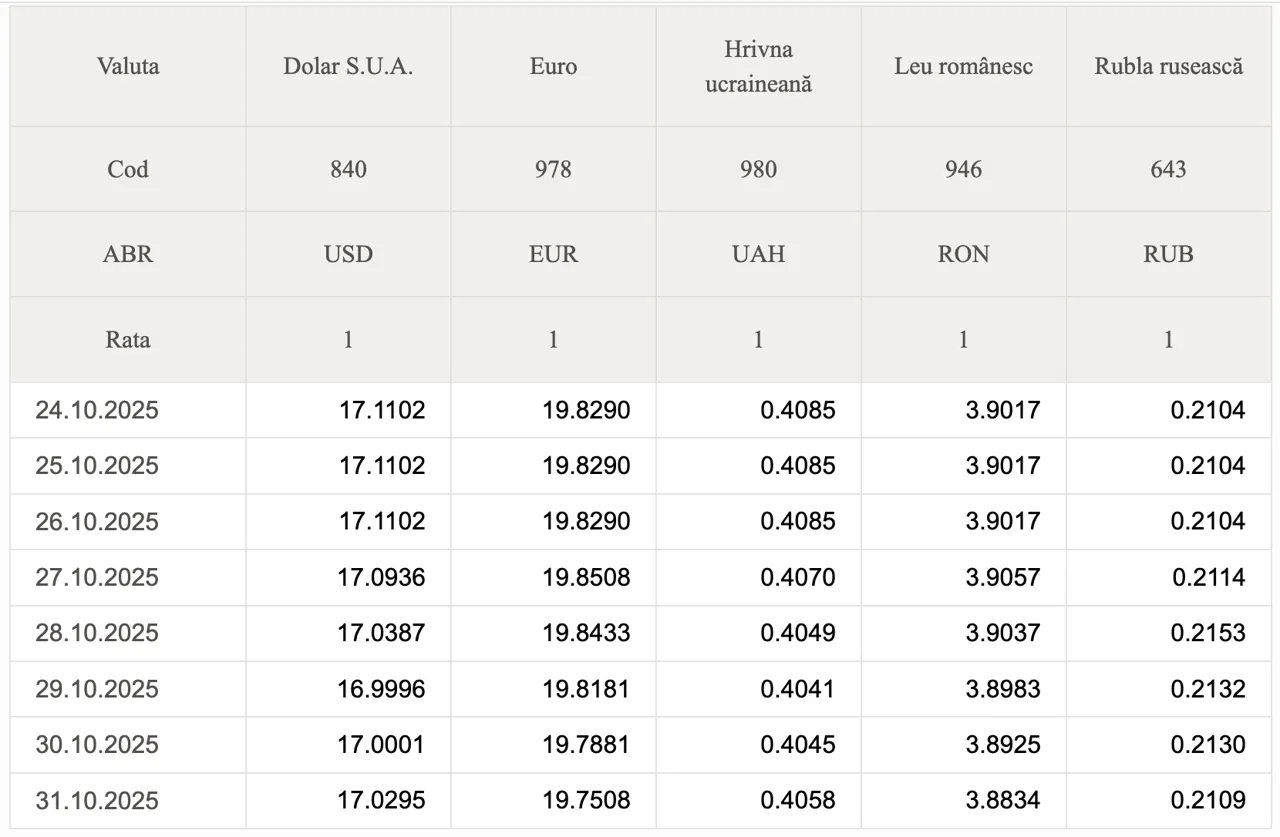This screenshot has width=1280, height=837.
Task: Click the USD rate 16.9996
Action: 381,689
